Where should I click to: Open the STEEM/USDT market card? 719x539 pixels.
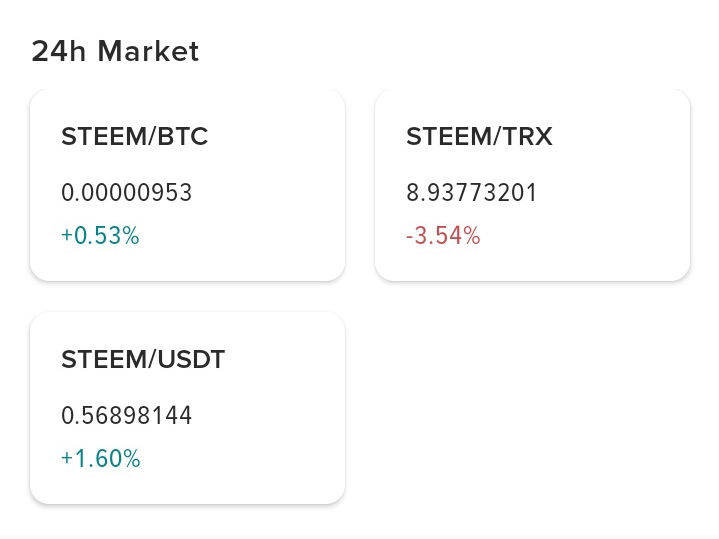tap(187, 408)
